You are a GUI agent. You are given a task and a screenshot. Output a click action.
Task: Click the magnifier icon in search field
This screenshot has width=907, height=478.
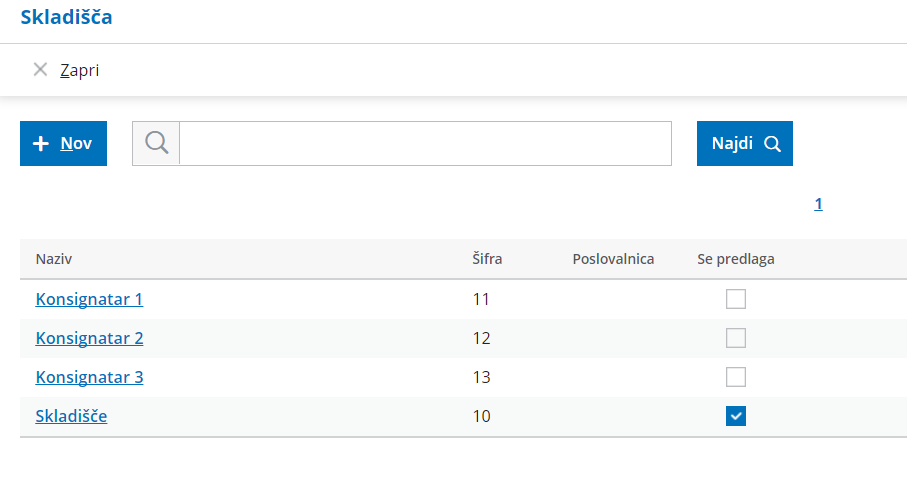156,143
